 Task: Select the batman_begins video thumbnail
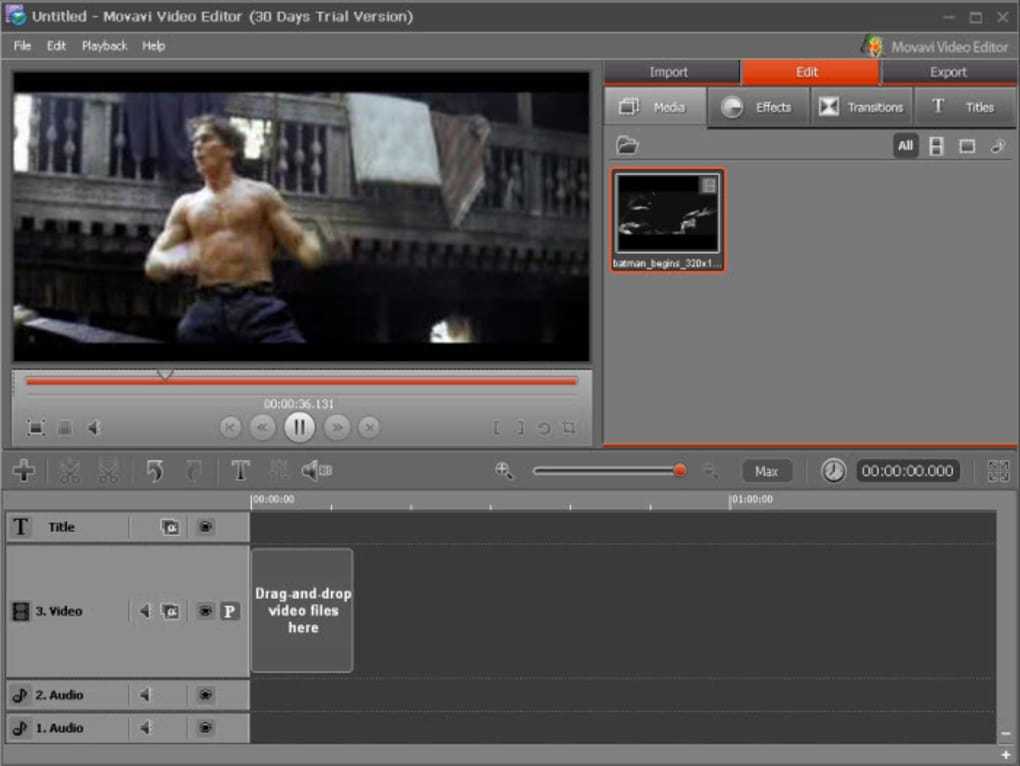tap(668, 220)
